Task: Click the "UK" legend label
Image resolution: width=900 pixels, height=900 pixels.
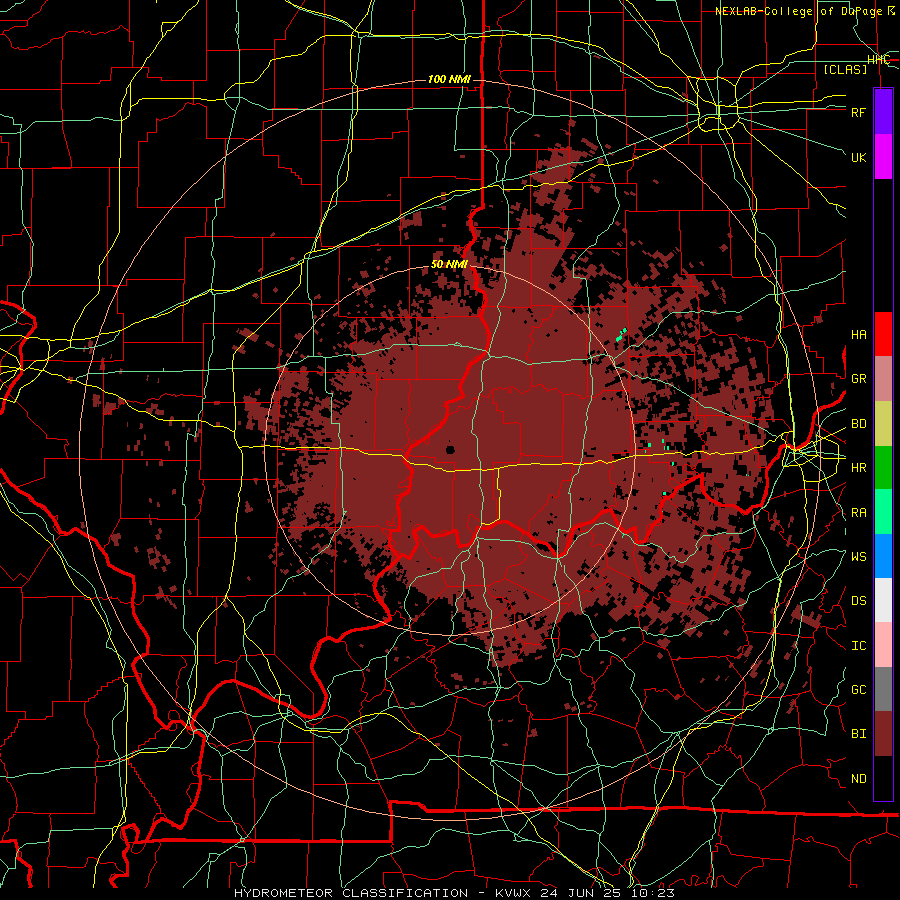Action: tap(859, 157)
